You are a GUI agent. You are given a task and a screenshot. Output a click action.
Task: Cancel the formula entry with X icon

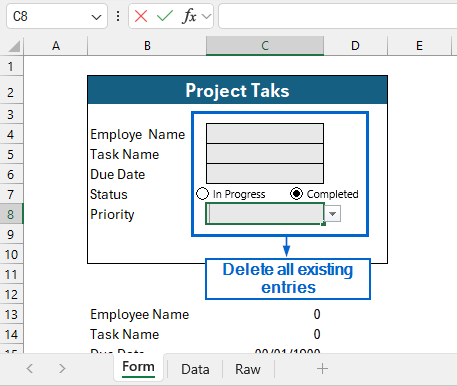(x=141, y=16)
